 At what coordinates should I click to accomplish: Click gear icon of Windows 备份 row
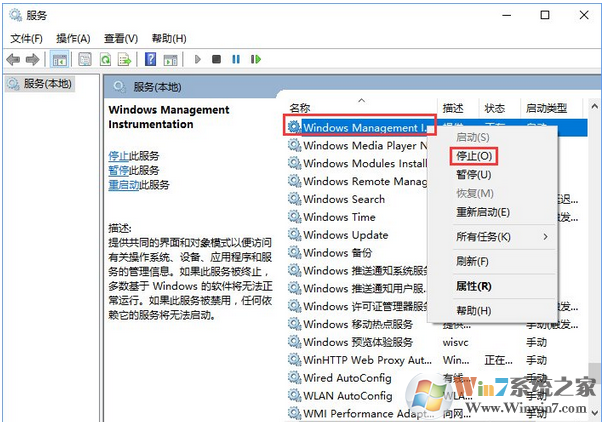click(294, 252)
